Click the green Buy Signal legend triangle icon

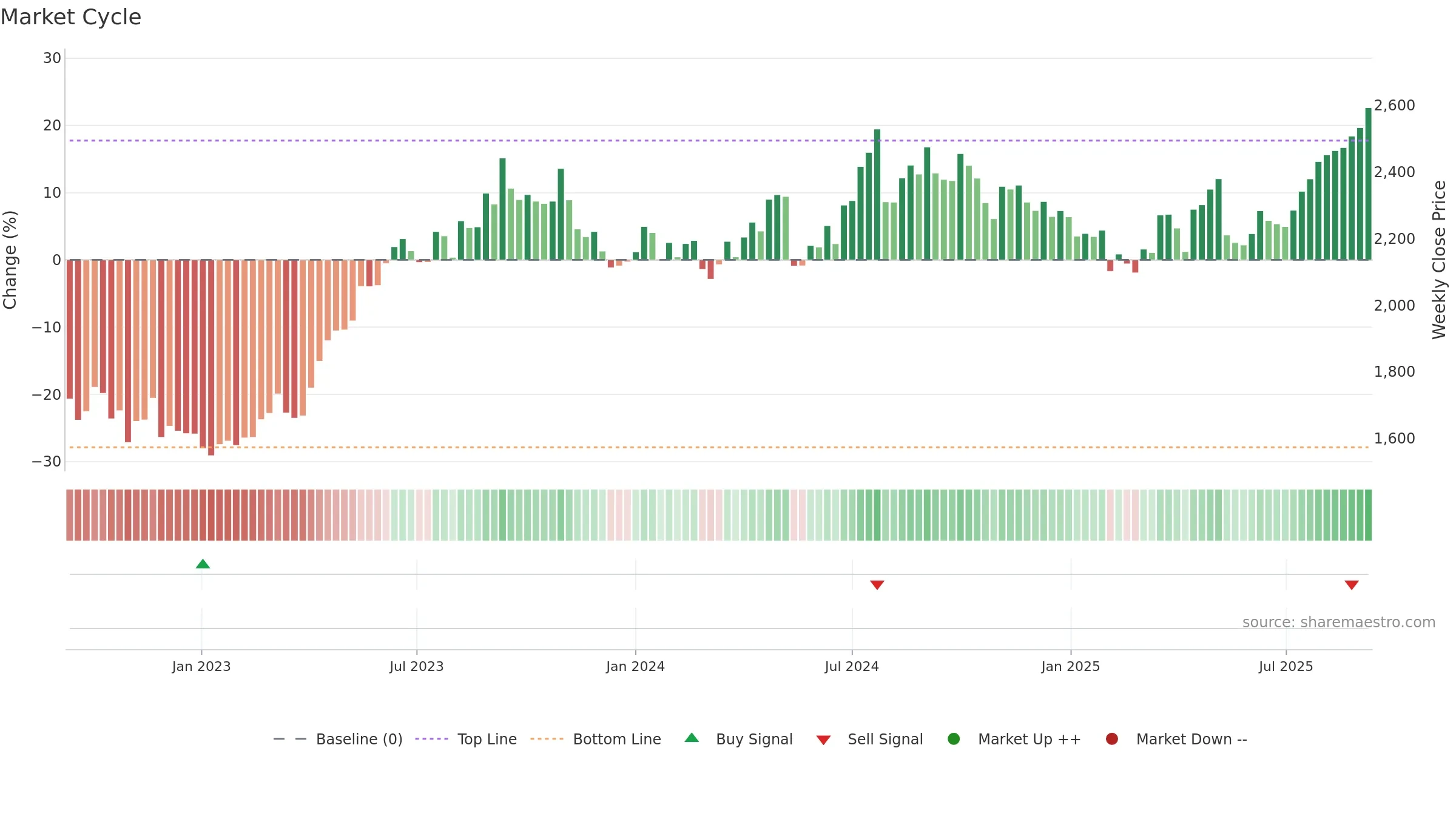tap(692, 738)
